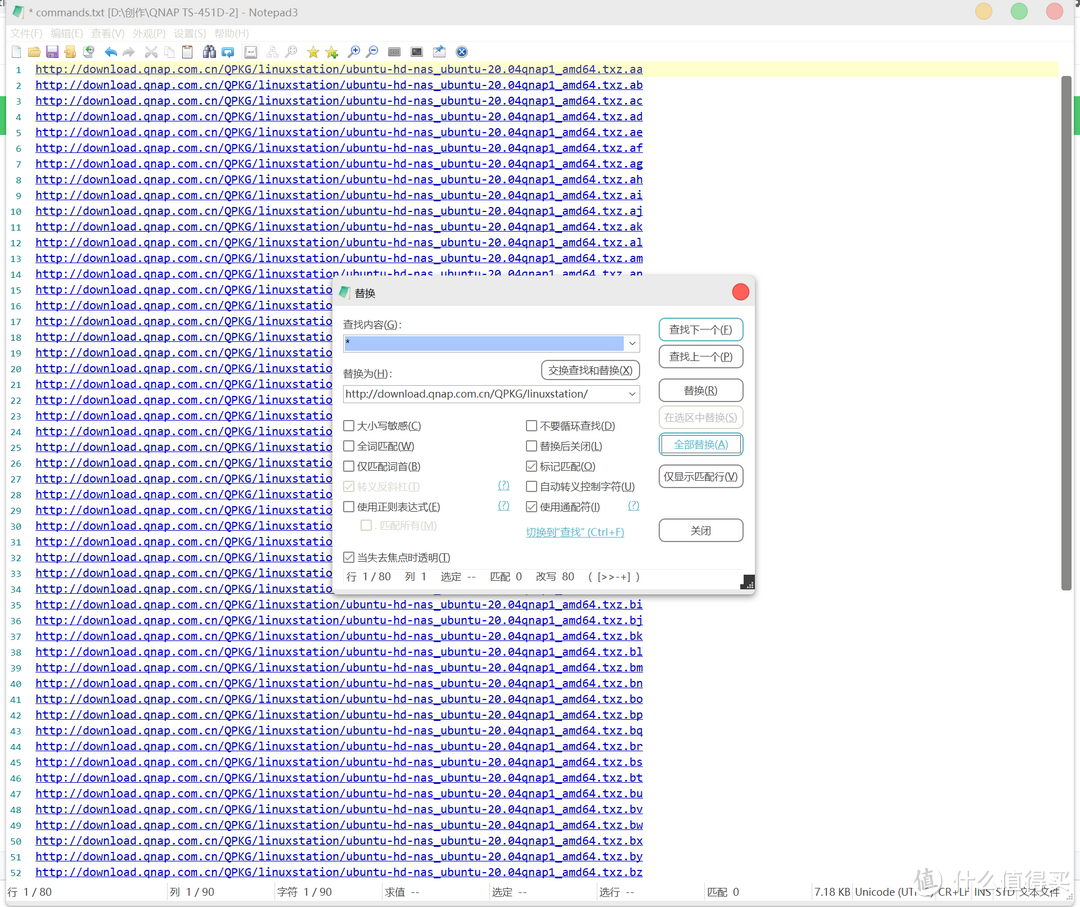1080x907 pixels.
Task: Expand the 查找内容 history dropdown arrow
Action: click(632, 343)
